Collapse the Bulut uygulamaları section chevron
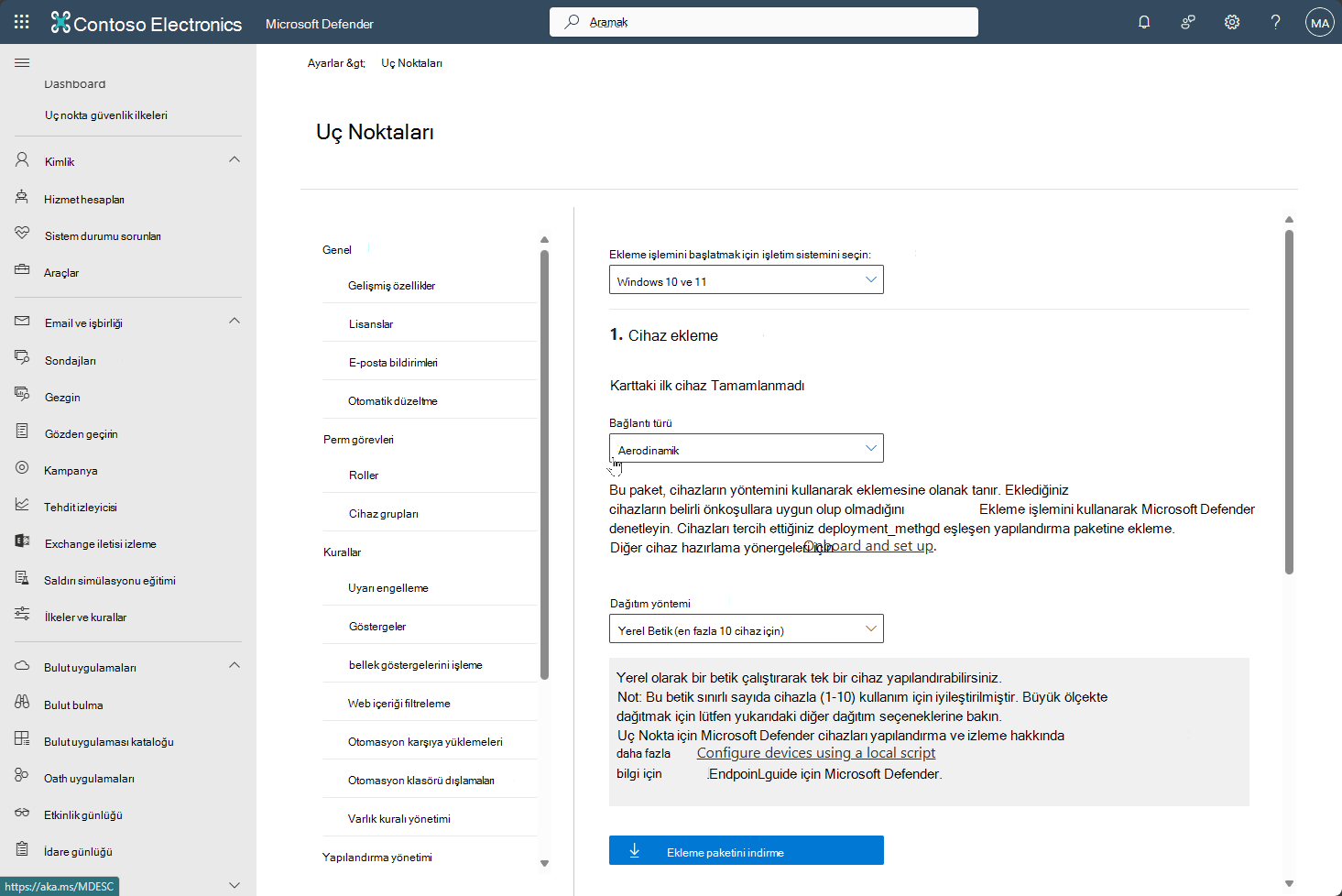The image size is (1342, 896). pyautogui.click(x=235, y=666)
